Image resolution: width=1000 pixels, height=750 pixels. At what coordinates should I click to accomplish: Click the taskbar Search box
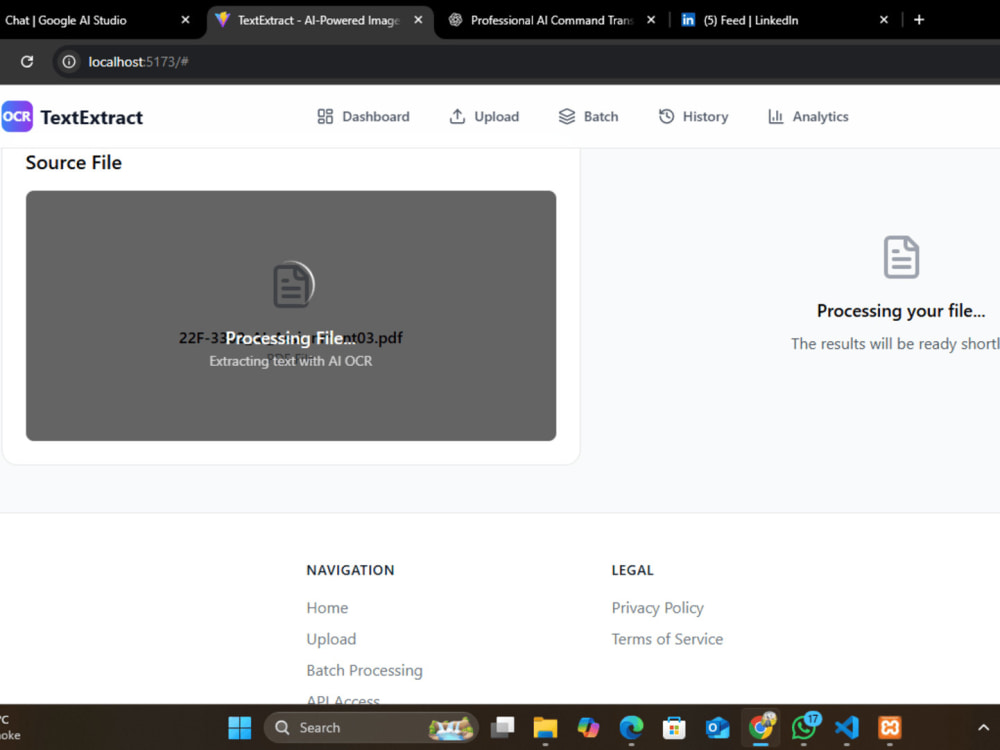(x=371, y=728)
